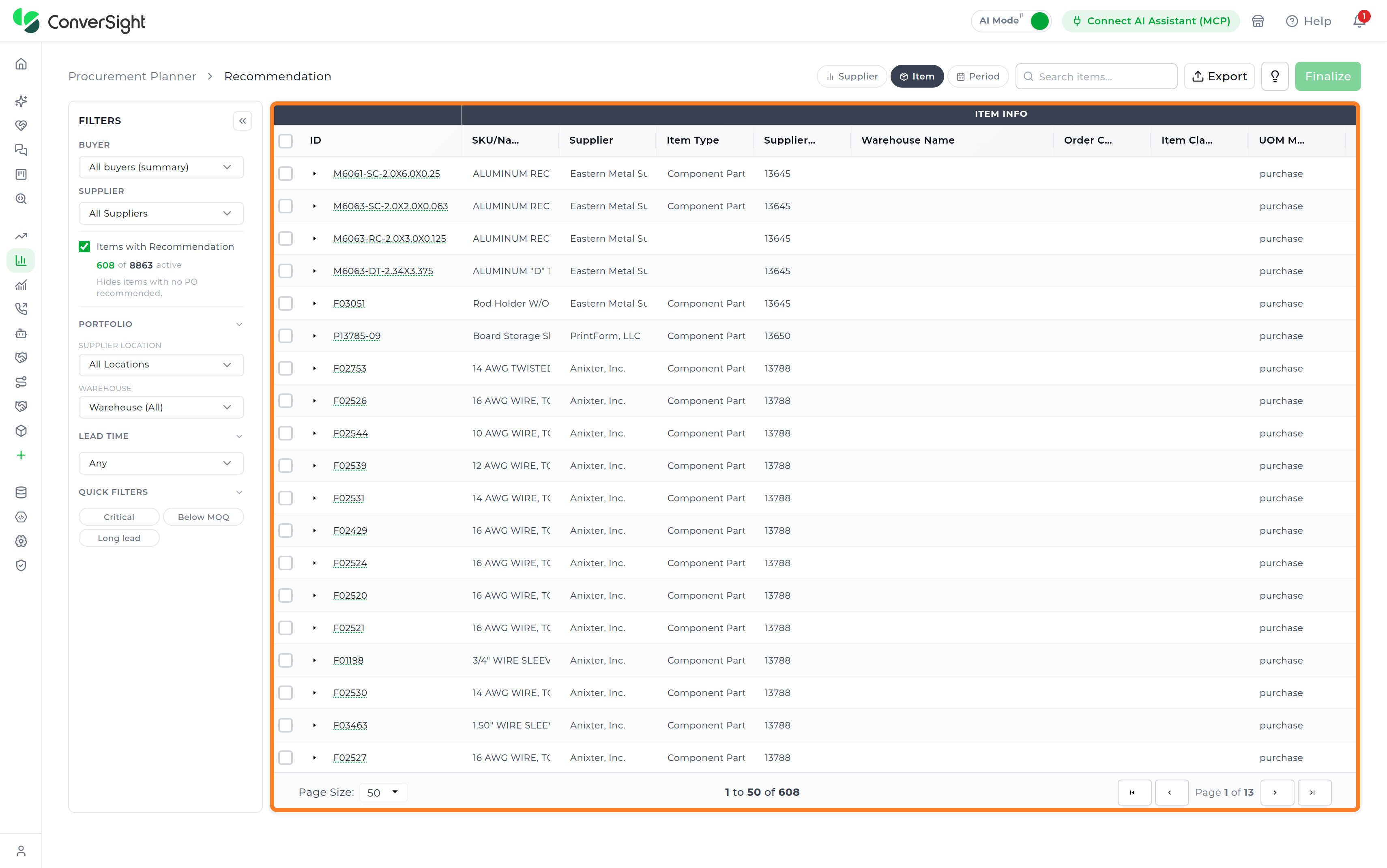Open the notifications bell
Viewport: 1387px width, 868px height.
click(1359, 21)
